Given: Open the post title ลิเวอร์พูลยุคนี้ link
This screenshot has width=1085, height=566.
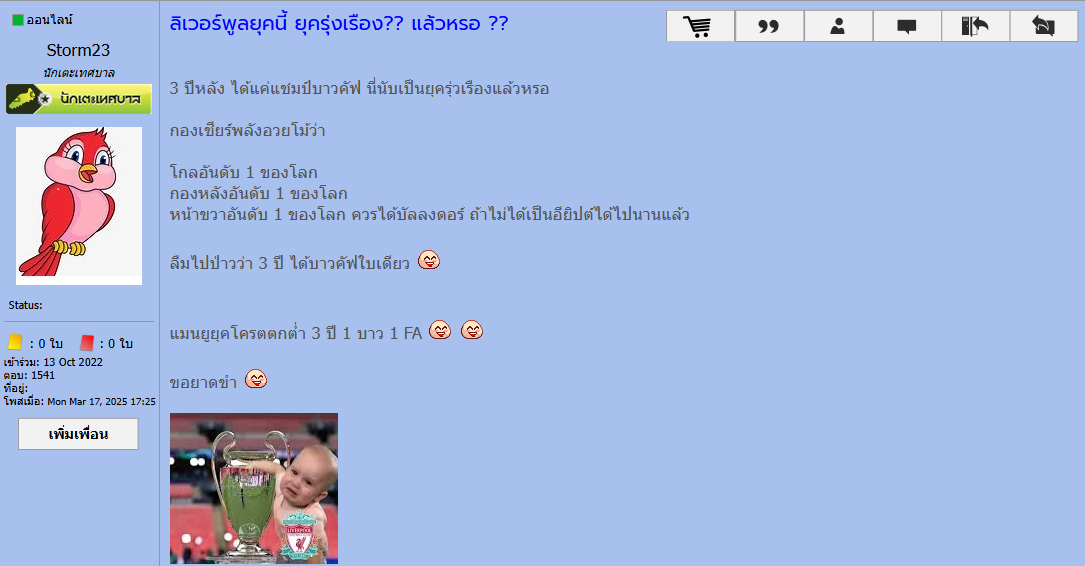Looking at the screenshot, I should click(x=339, y=24).
